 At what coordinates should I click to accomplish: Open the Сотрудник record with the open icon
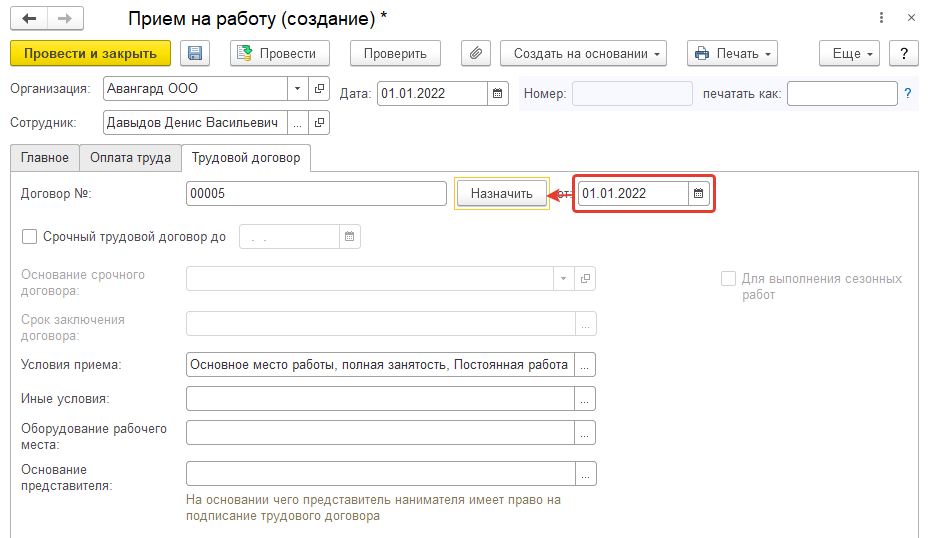pyautogui.click(x=319, y=123)
